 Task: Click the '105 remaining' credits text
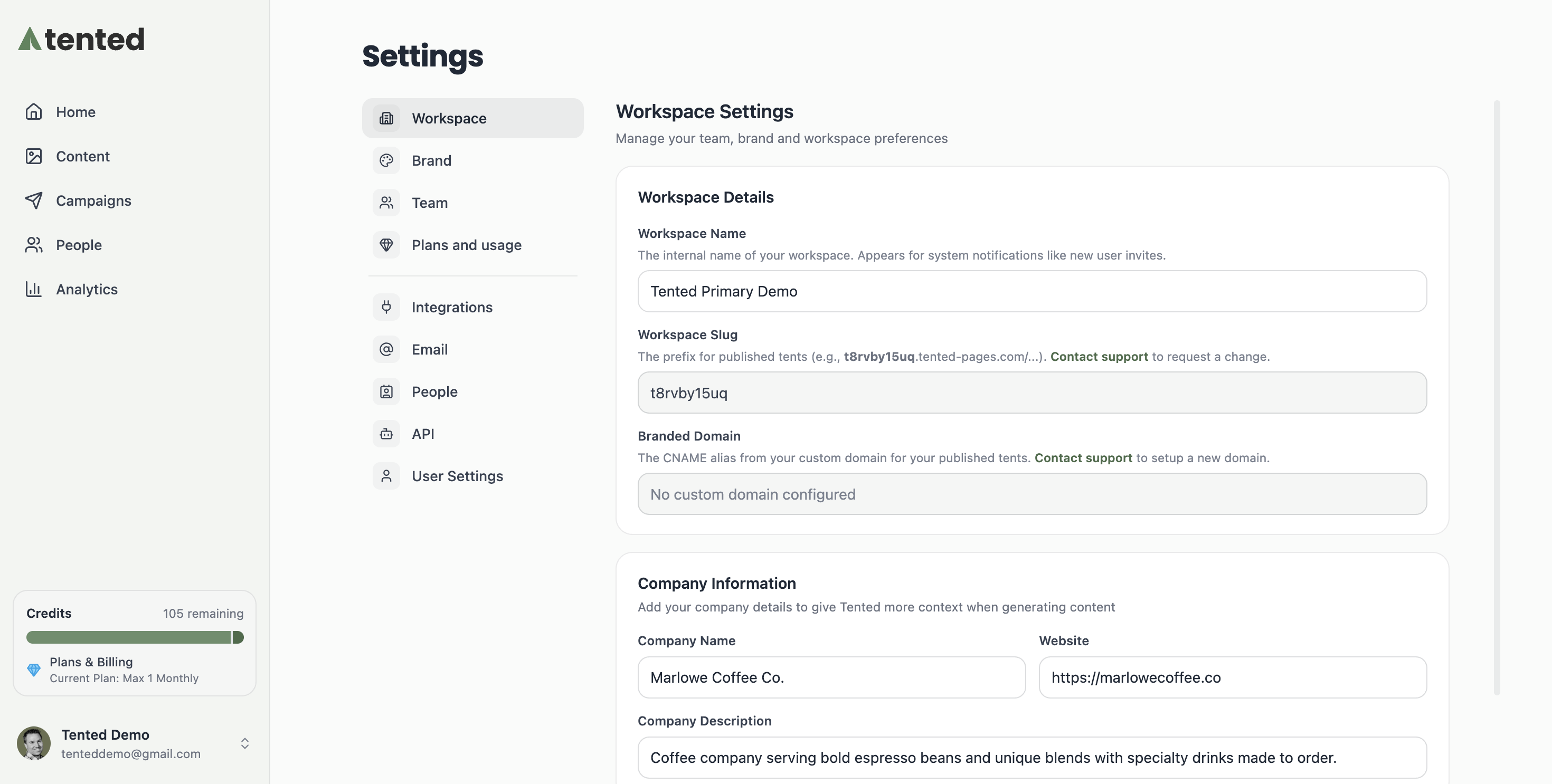click(x=203, y=613)
